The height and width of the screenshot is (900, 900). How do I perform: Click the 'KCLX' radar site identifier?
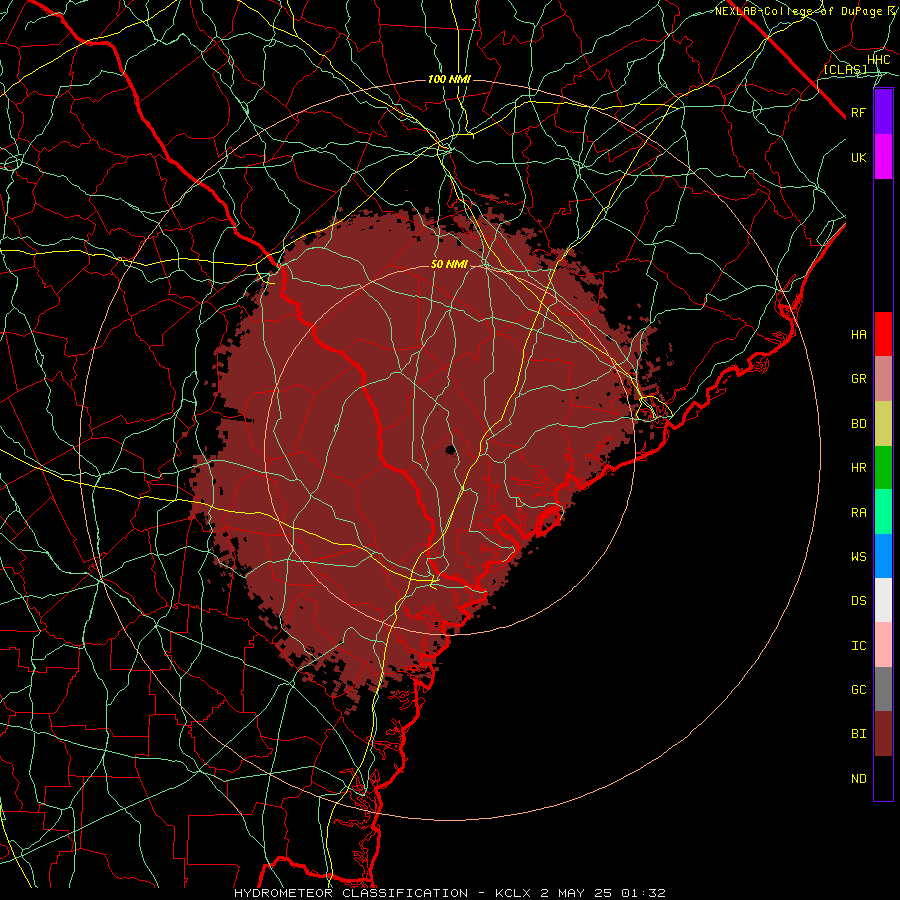point(513,893)
